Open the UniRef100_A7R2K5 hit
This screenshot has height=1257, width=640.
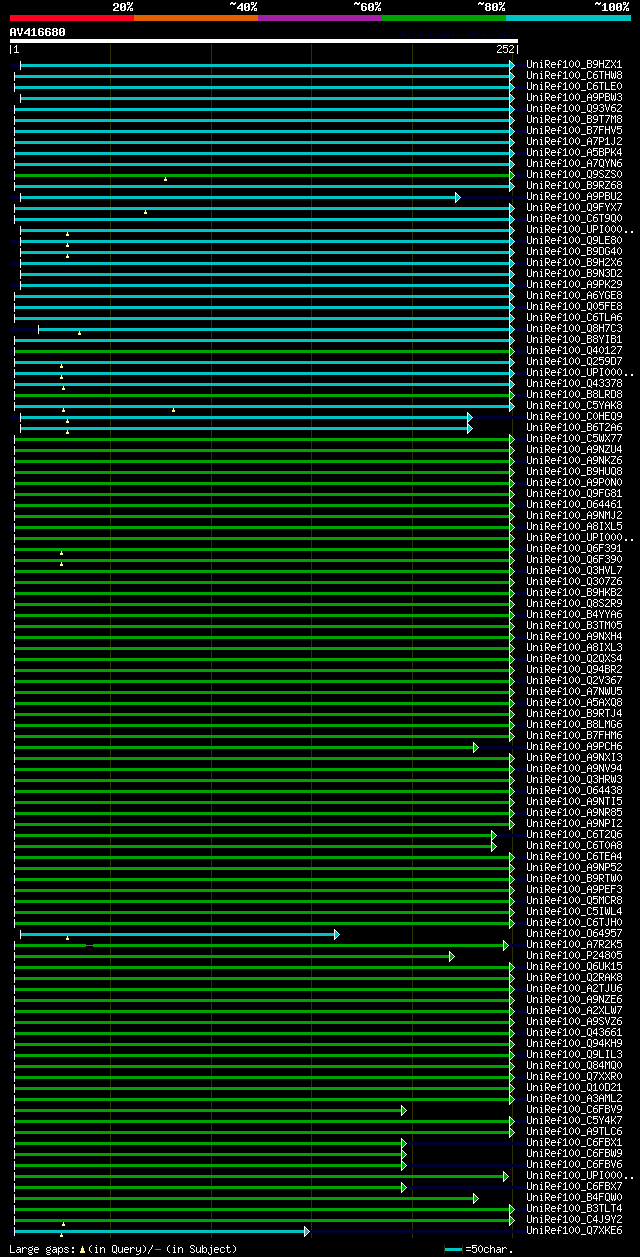574,945
